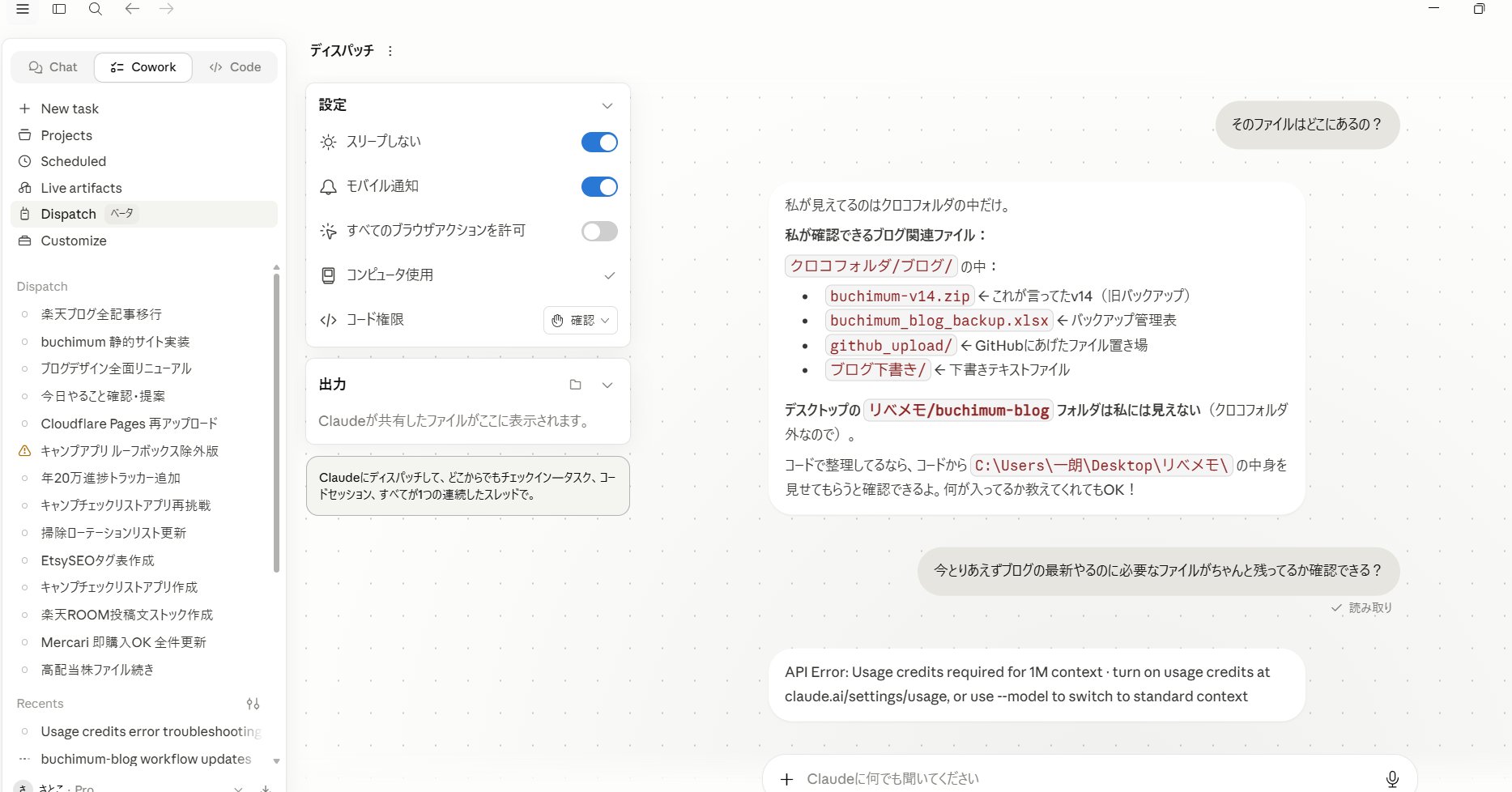
Task: Enable すべてのブラウザアクションを許可 switch
Action: [599, 231]
